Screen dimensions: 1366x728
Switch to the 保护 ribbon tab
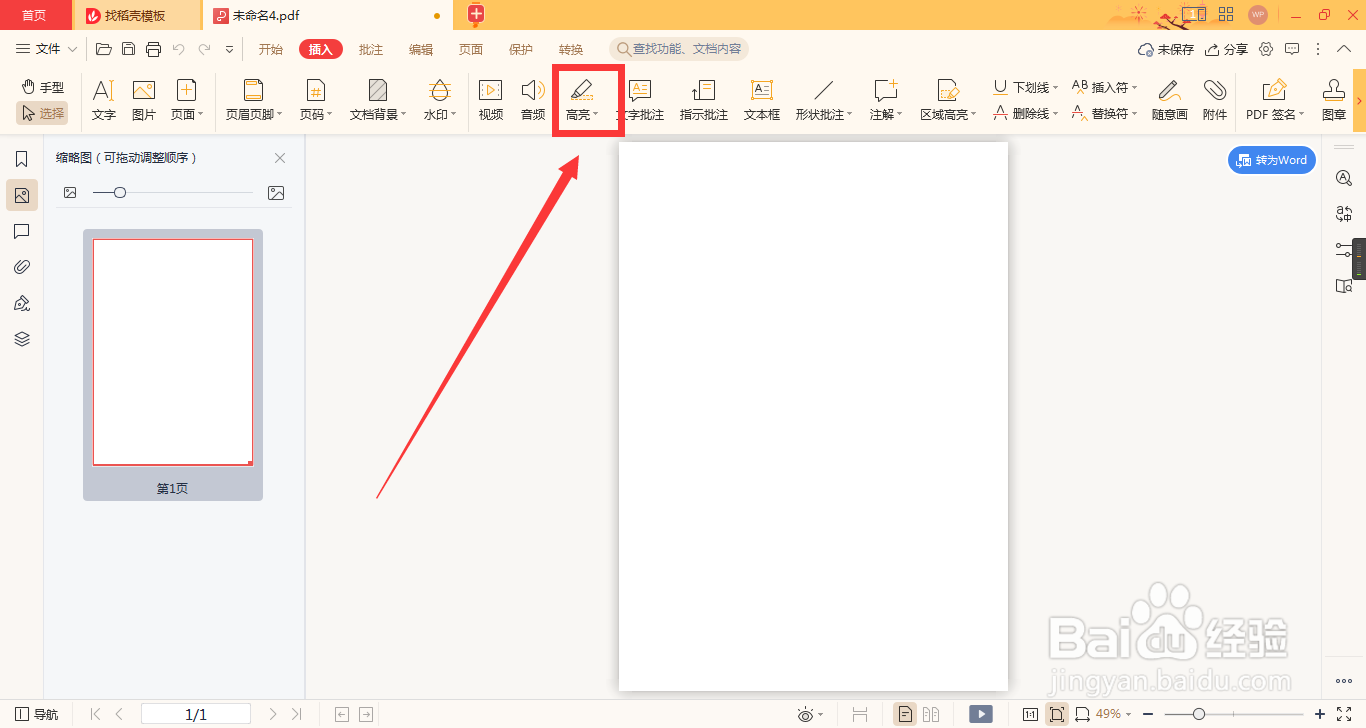coord(521,49)
